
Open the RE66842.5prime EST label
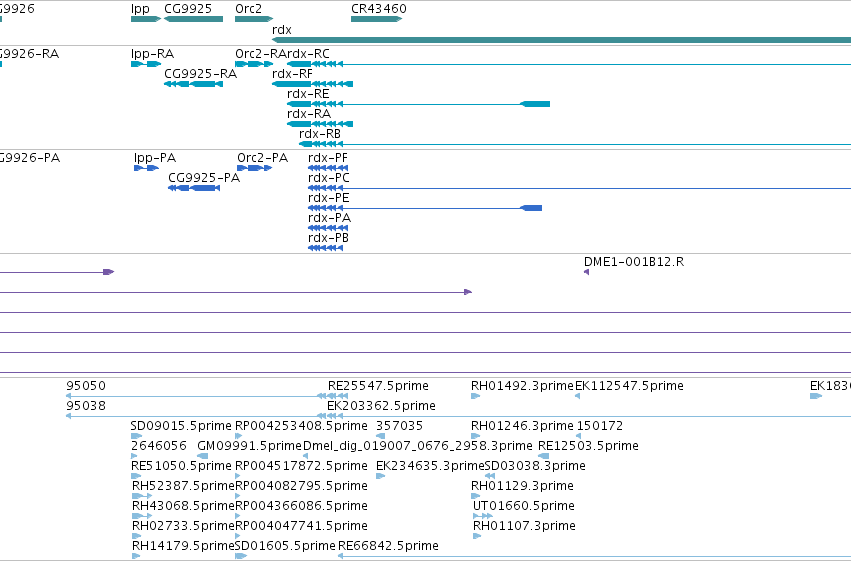tap(388, 546)
